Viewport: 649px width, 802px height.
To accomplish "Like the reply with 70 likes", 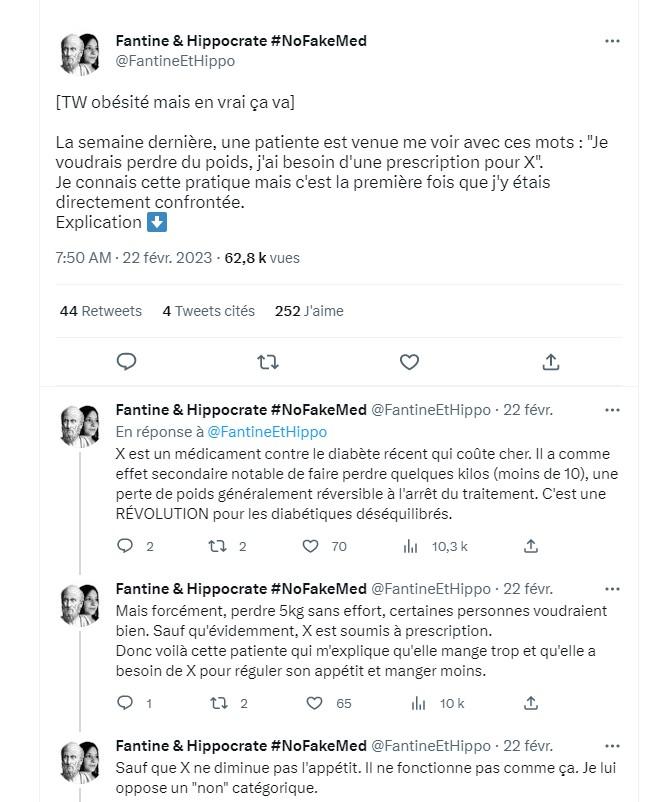I will (310, 546).
